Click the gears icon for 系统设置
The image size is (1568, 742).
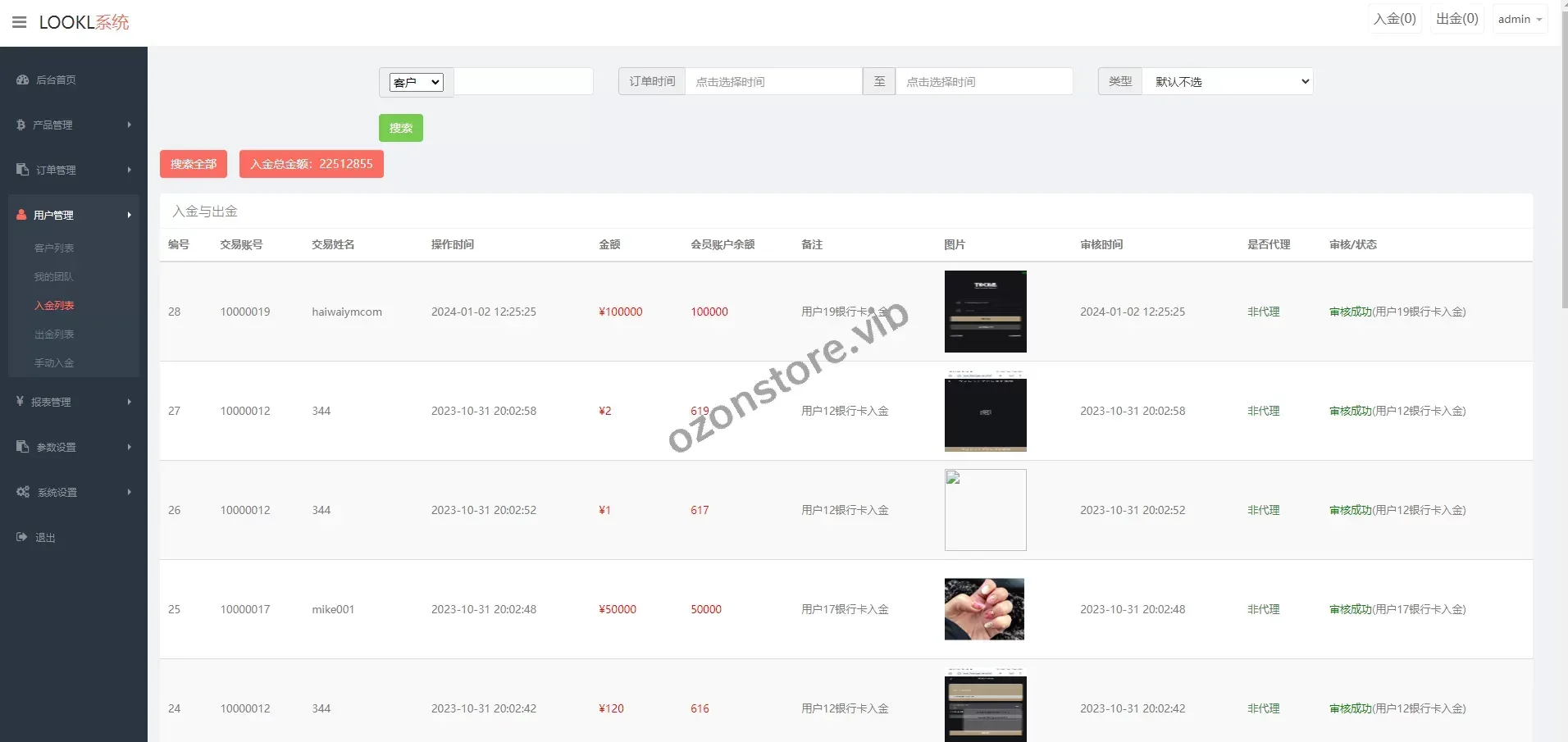[x=22, y=492]
